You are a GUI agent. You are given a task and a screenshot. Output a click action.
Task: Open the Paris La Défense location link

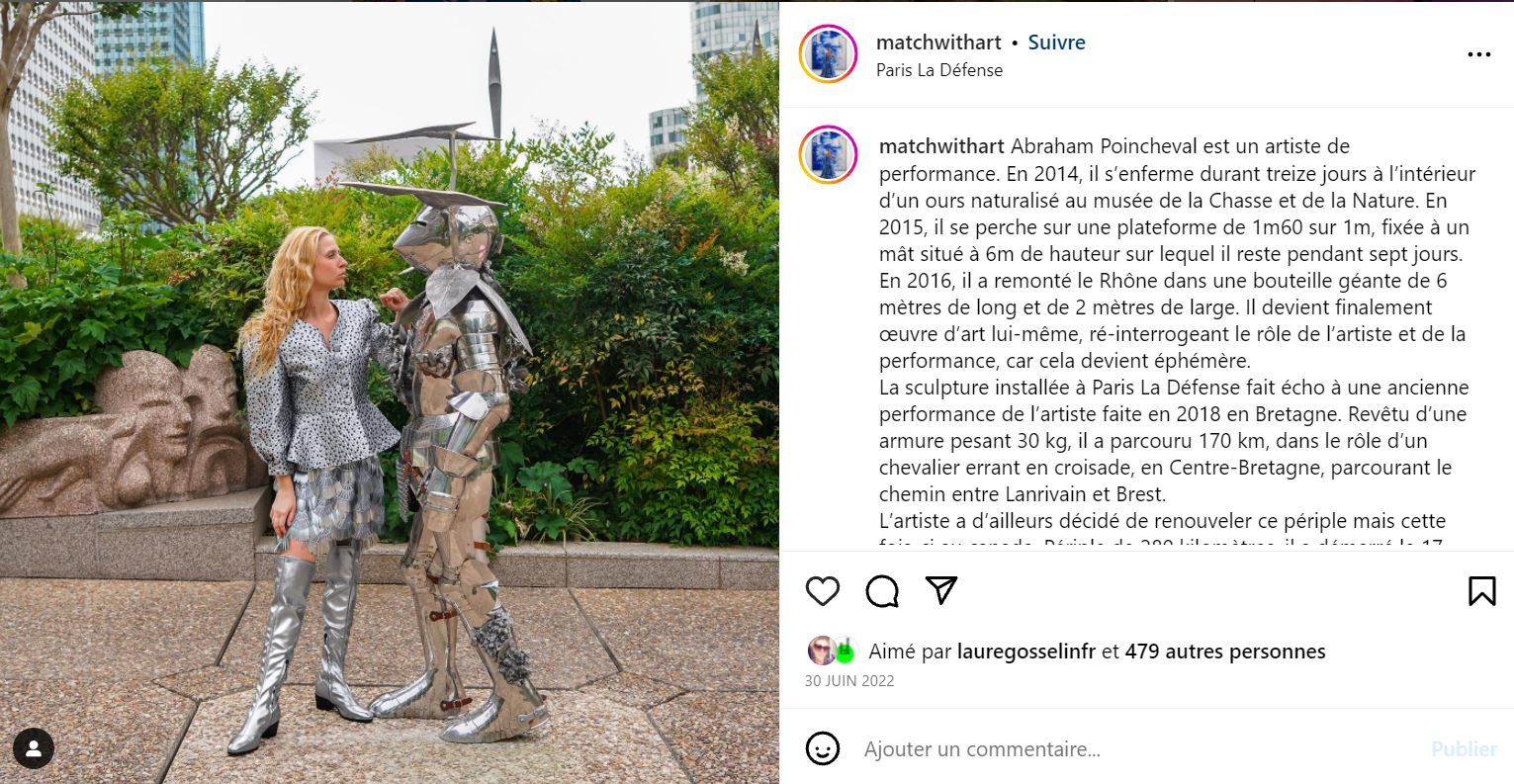(x=938, y=70)
